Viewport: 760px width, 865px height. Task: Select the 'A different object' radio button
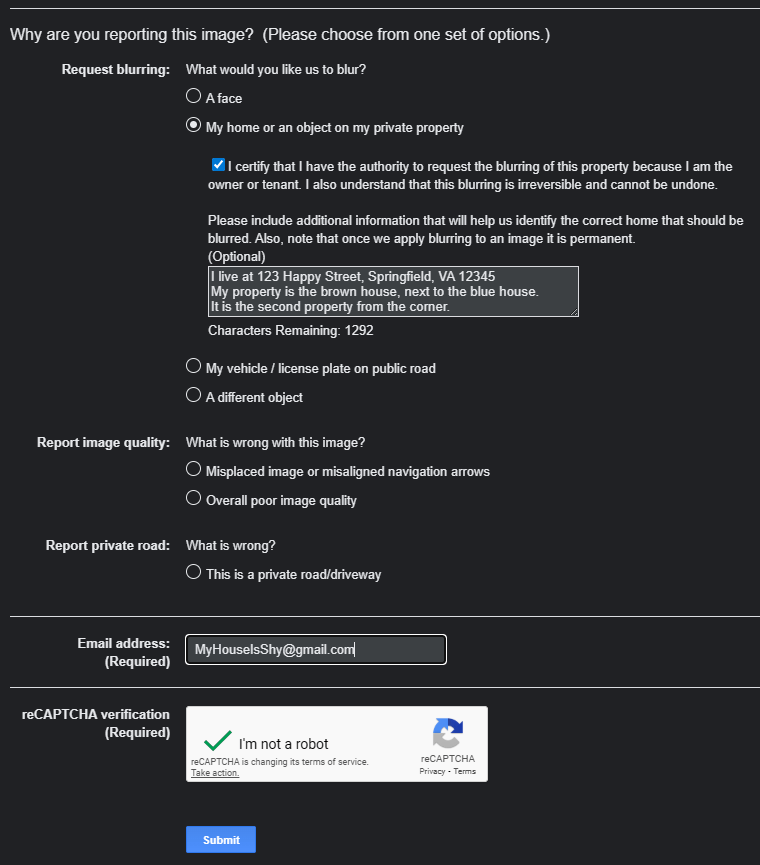click(x=194, y=396)
